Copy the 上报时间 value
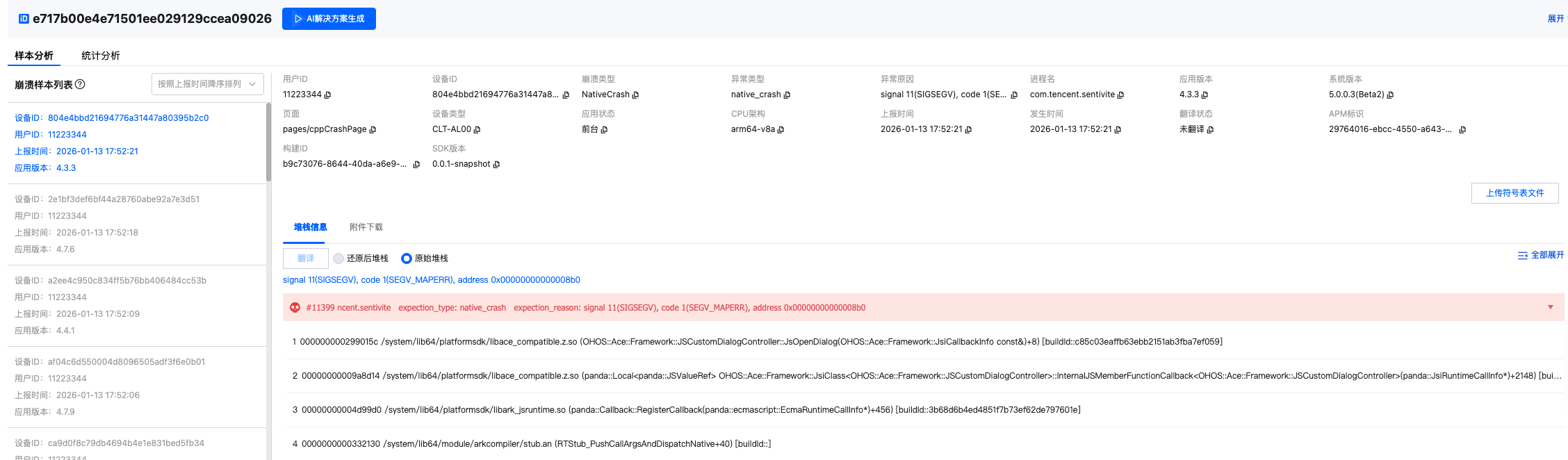 (x=968, y=130)
